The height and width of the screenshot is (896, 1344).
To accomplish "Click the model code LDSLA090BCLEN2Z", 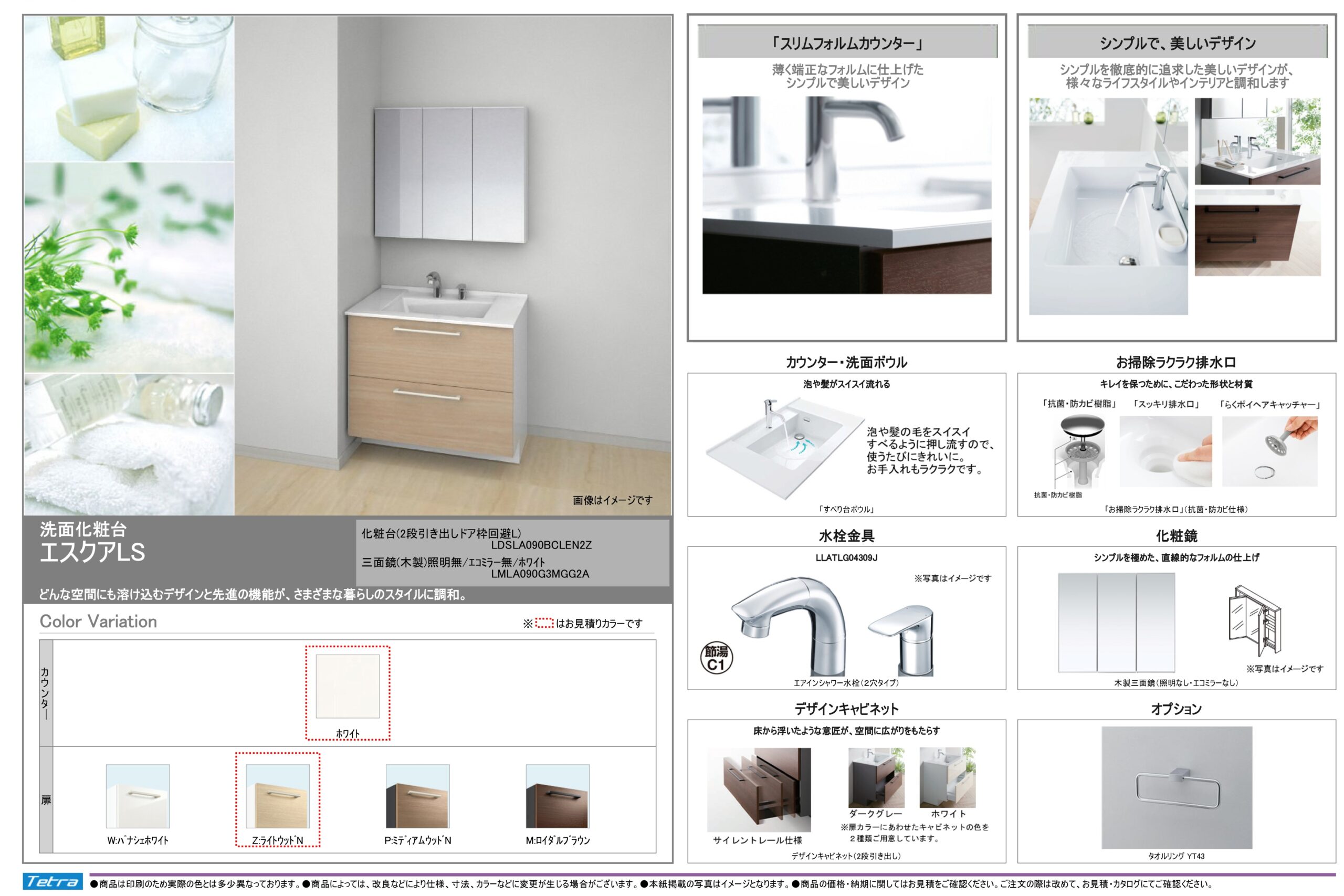I will tap(541, 545).
